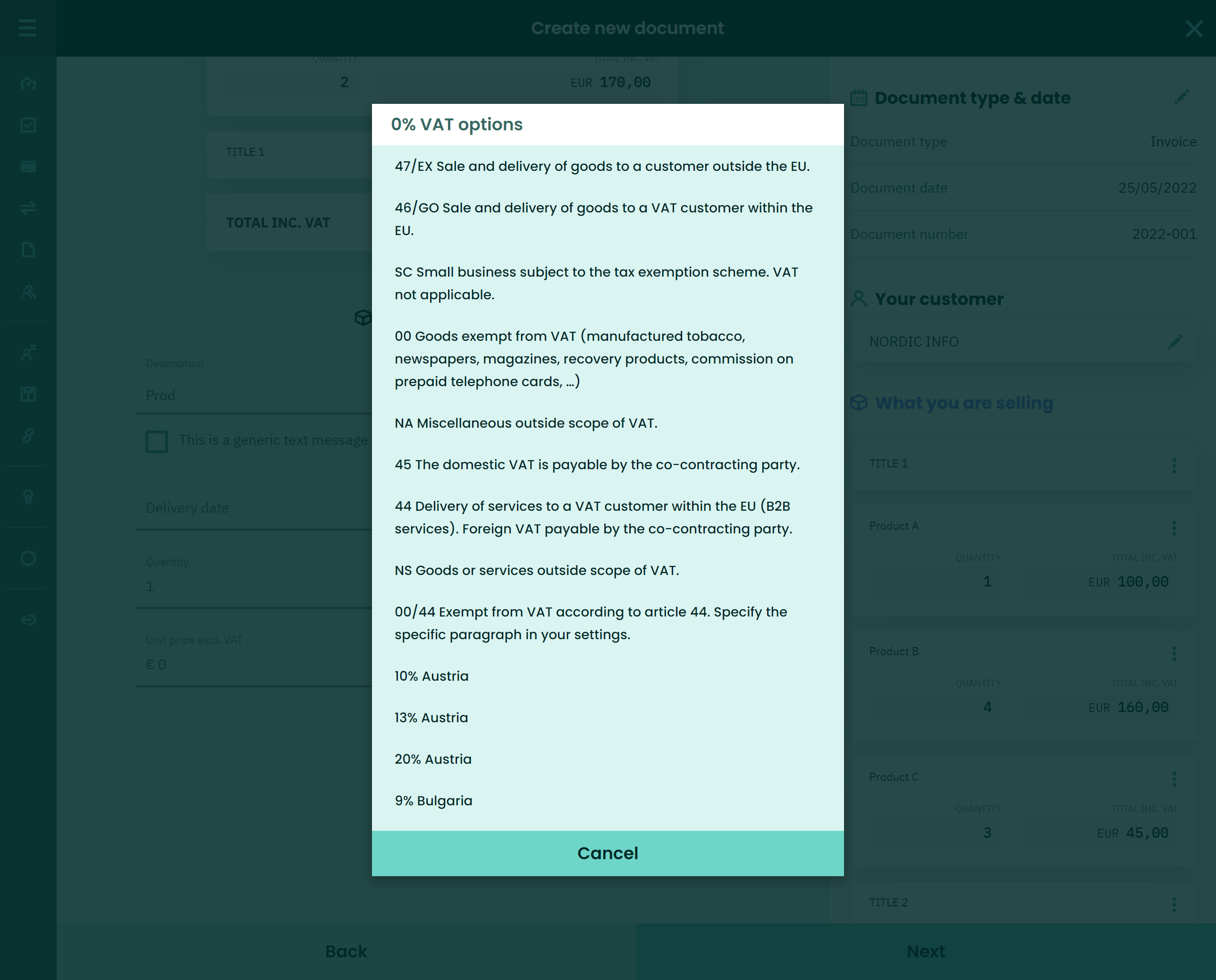
Task: Click the EUR 160,00 total amount
Action: pyautogui.click(x=1128, y=707)
